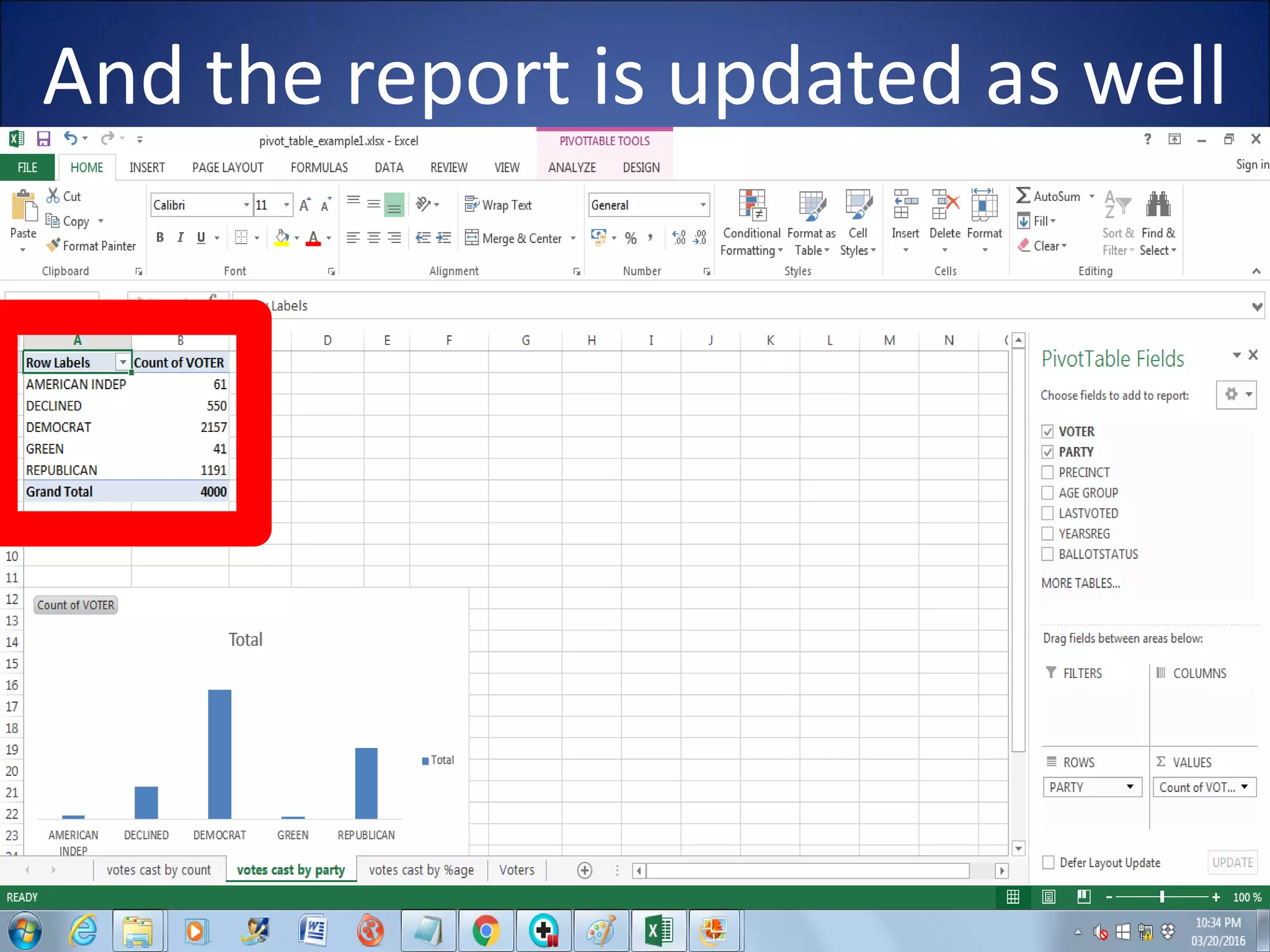Click the decrease font size icon
Viewport: 1270px width, 952px height.
[326, 205]
